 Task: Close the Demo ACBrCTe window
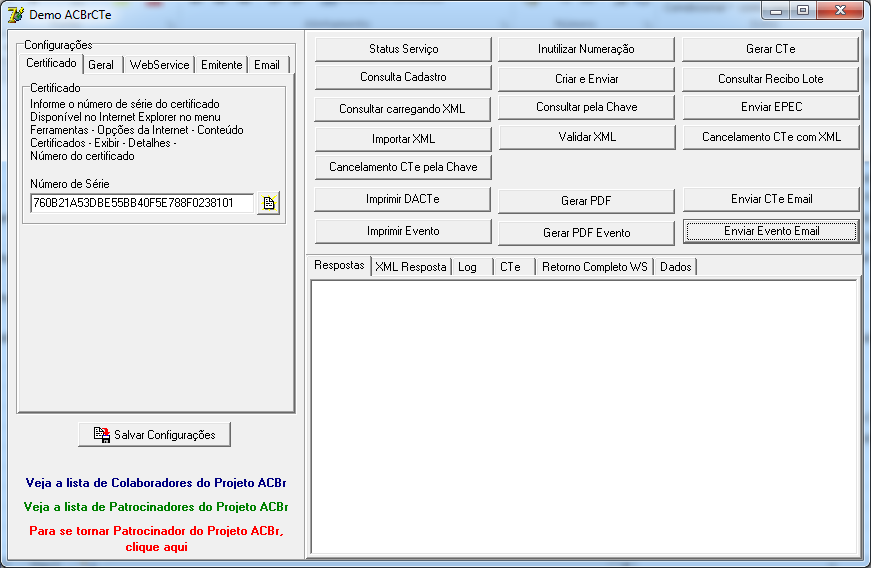[x=840, y=11]
